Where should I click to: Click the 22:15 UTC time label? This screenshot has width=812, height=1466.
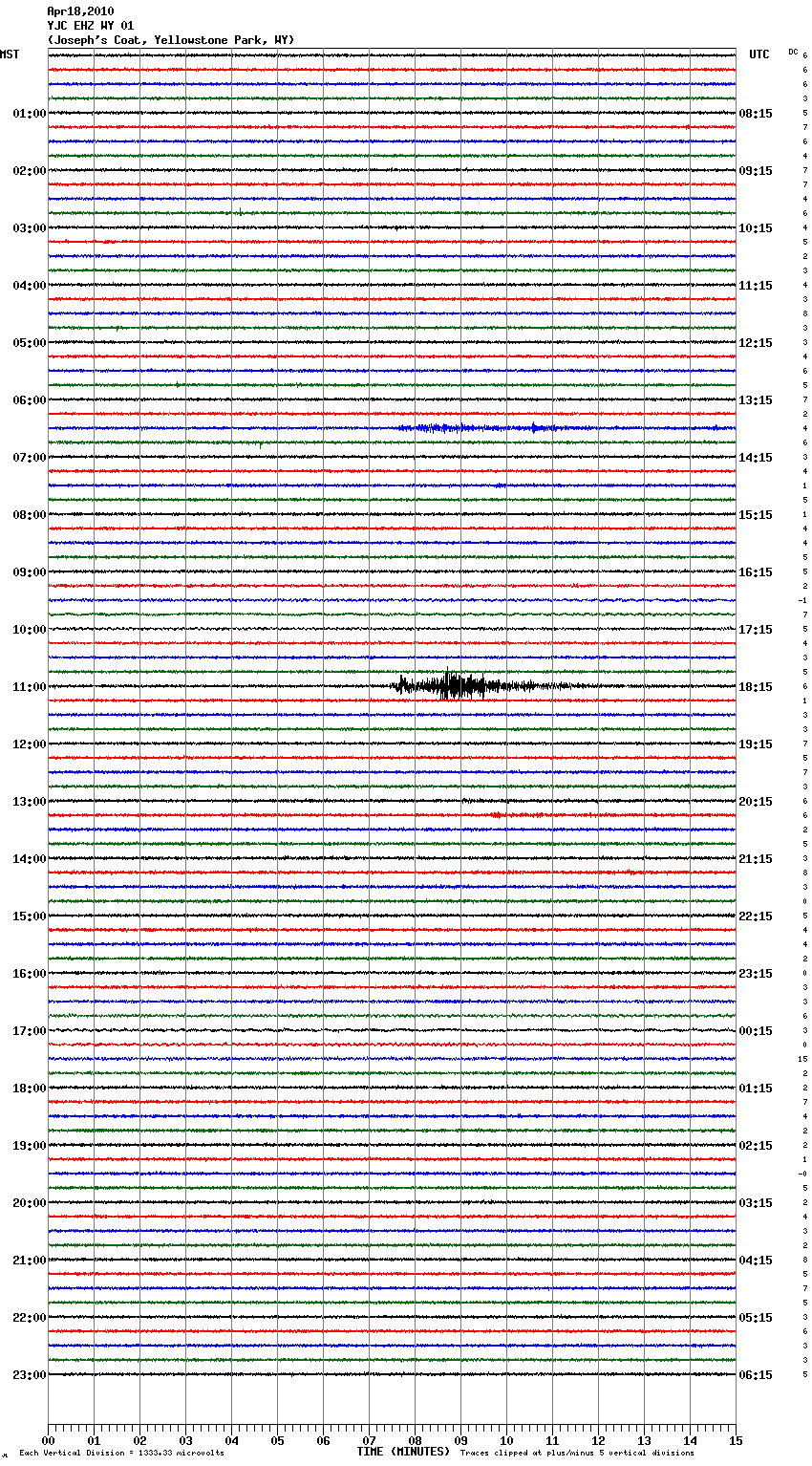[x=756, y=916]
